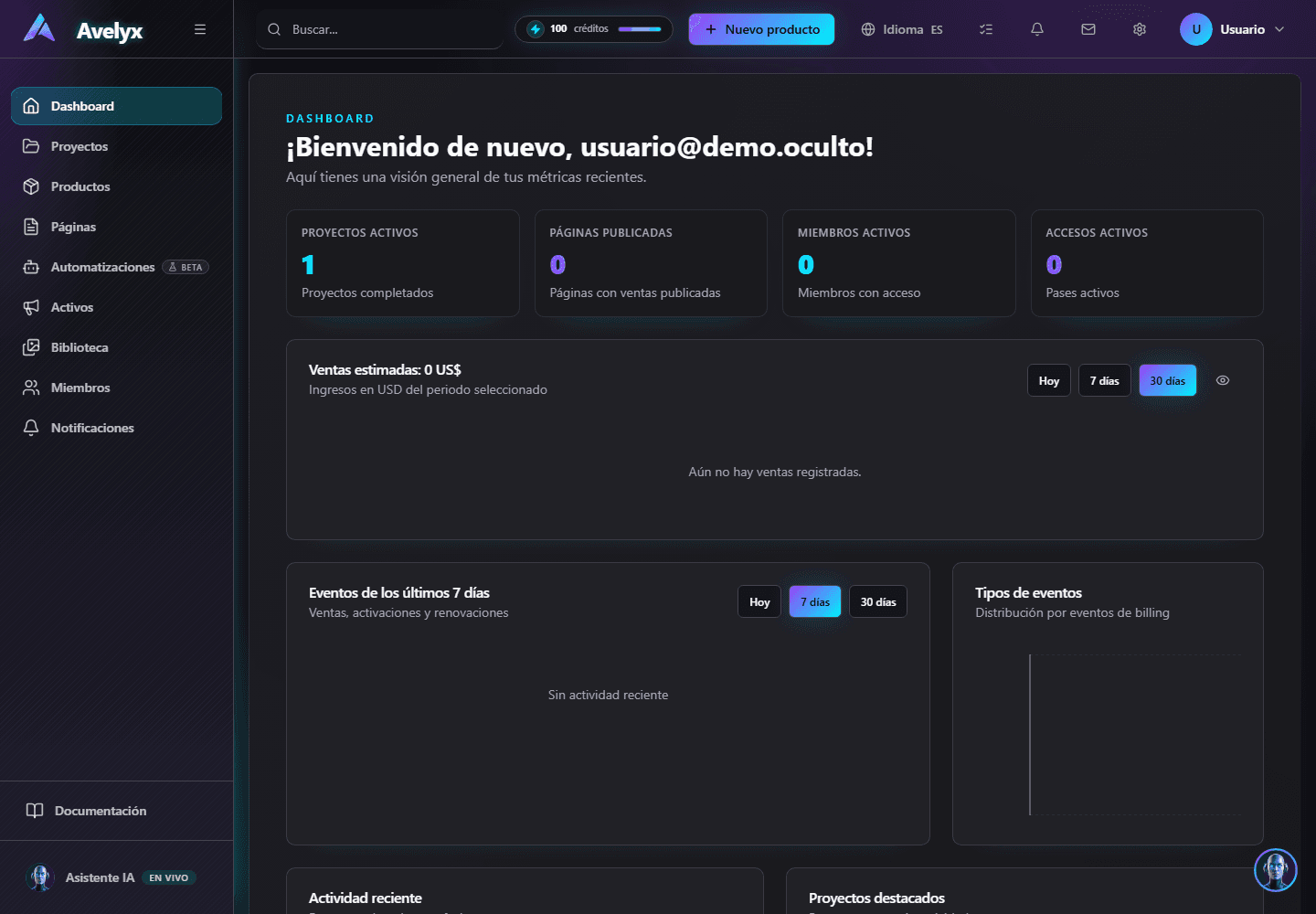Select 7 días in Ventas estimadas

(1105, 380)
